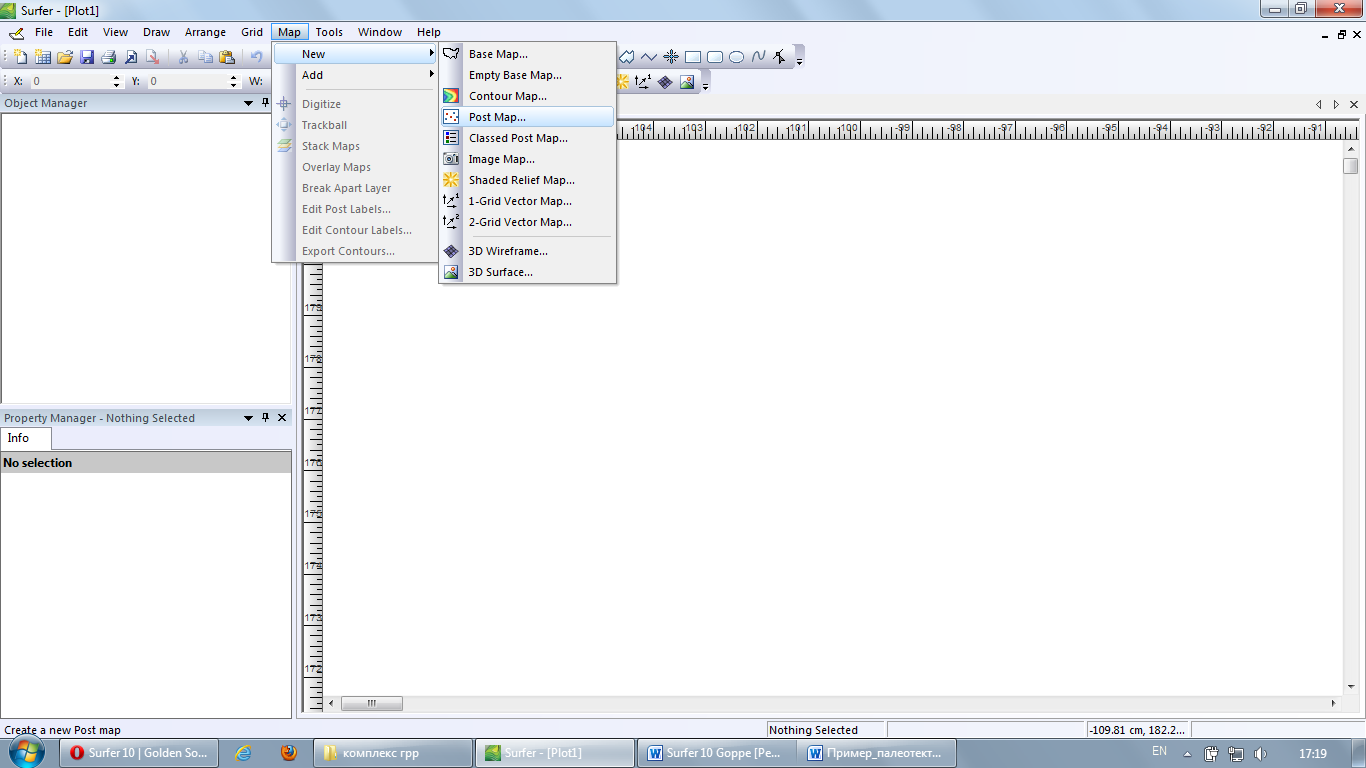Viewport: 1366px width, 768px height.
Task: Open the Edit menu
Action: (78, 32)
